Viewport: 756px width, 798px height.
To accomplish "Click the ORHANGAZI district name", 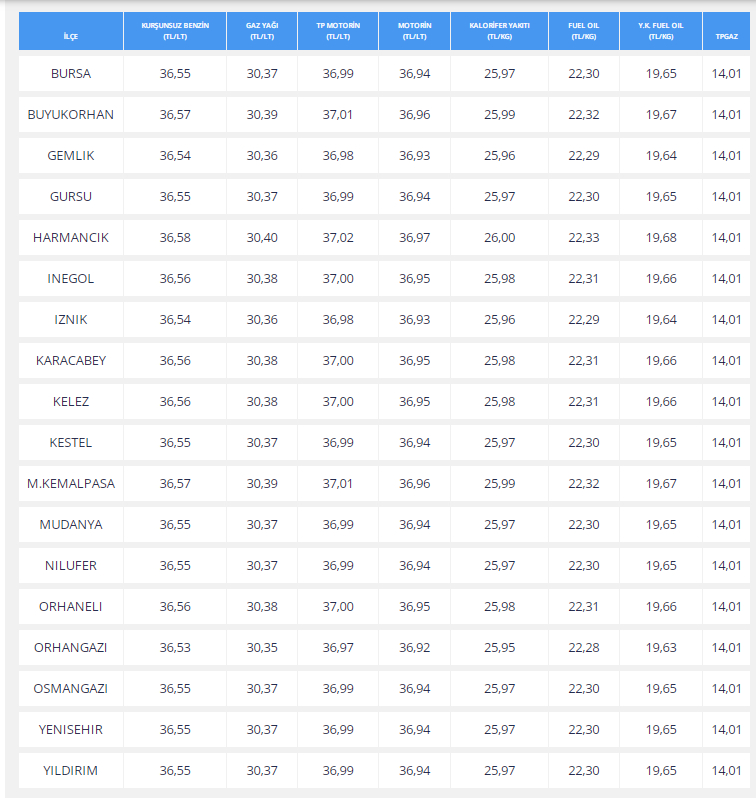I will click(70, 648).
